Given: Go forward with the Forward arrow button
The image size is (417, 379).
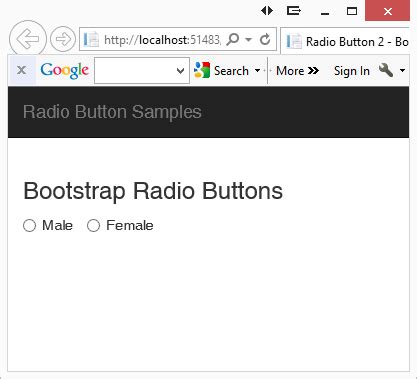Looking at the screenshot, I should 63,39.
